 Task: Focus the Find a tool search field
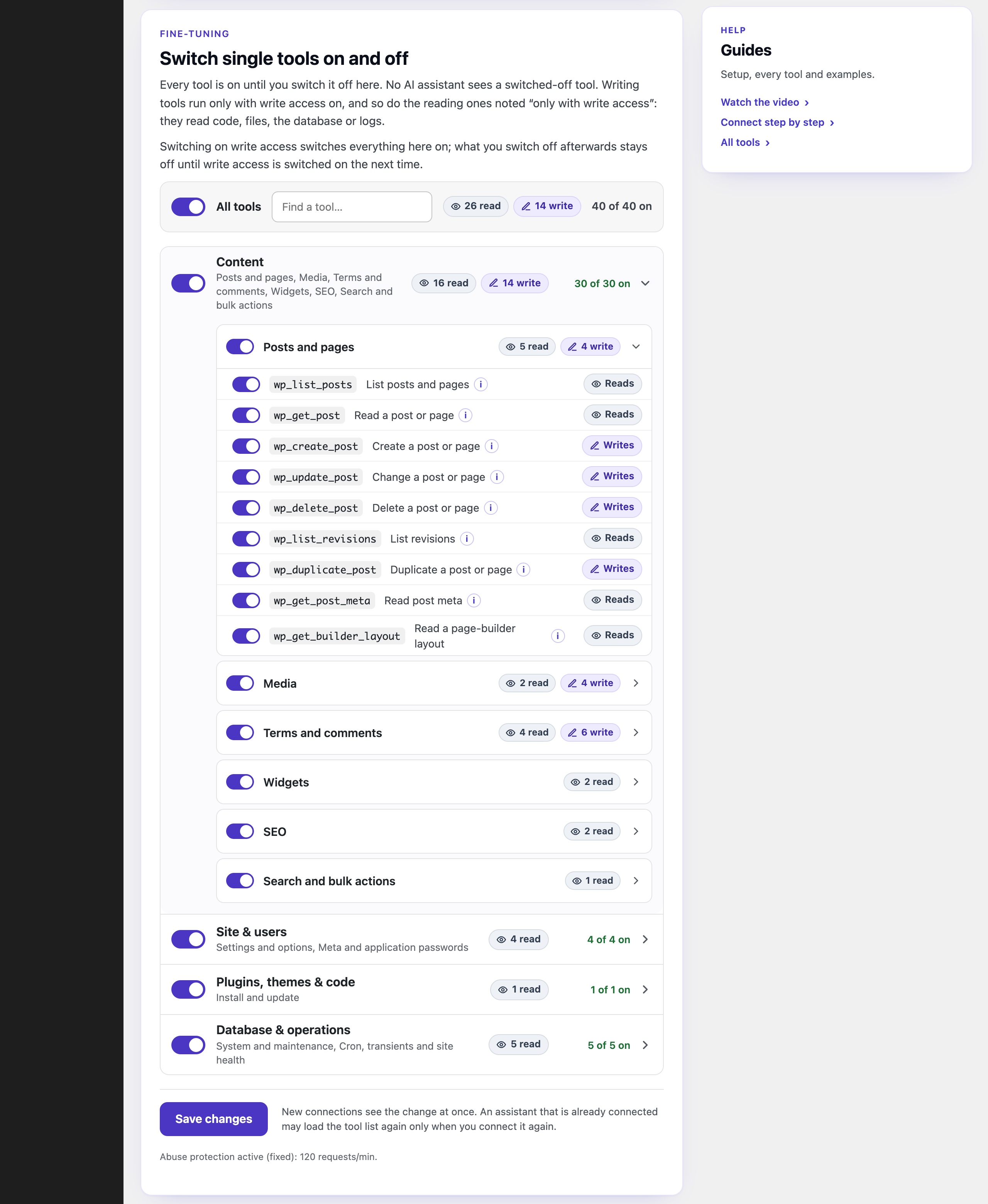coord(352,207)
